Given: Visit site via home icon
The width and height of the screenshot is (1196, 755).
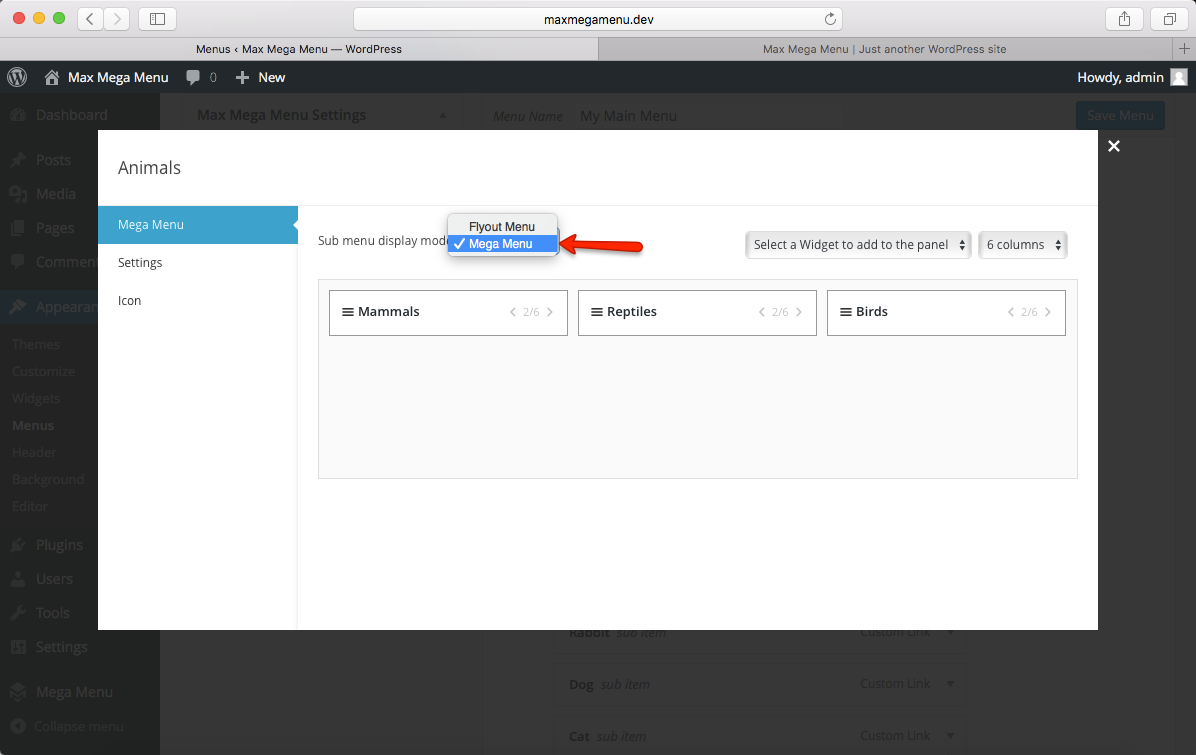Looking at the screenshot, I should [x=52, y=77].
